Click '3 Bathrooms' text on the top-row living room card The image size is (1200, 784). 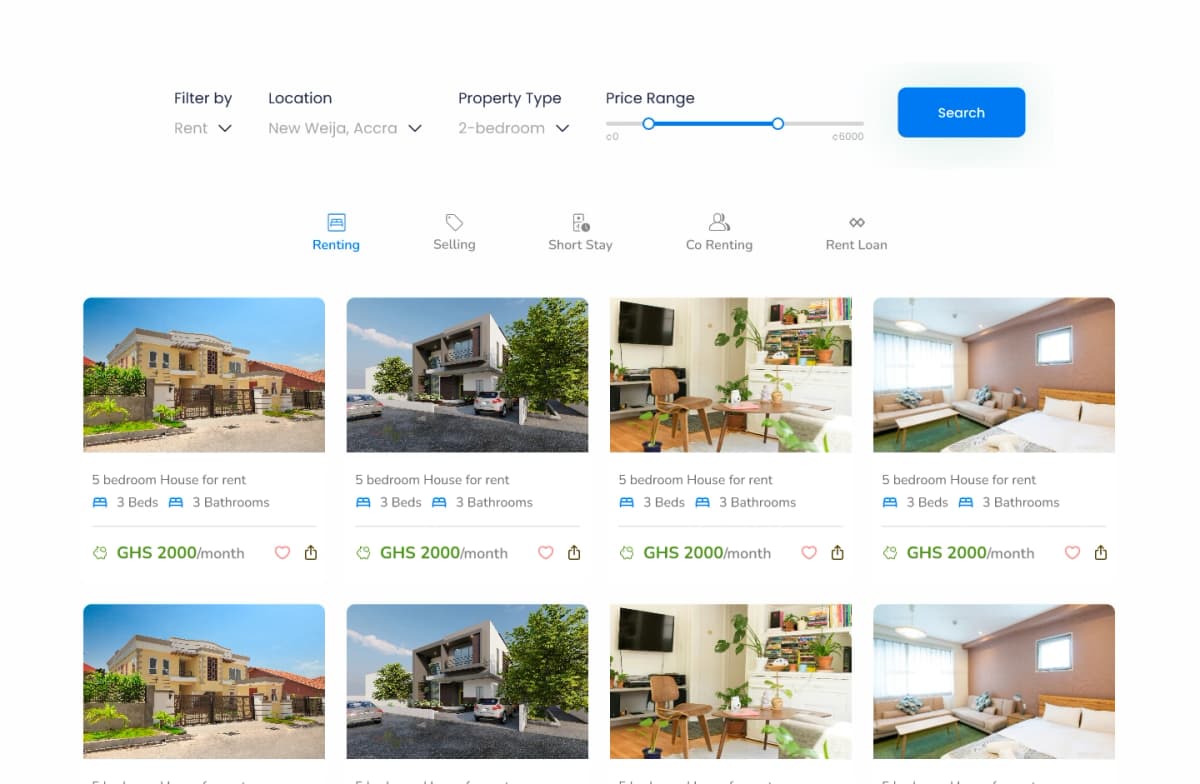click(x=758, y=502)
